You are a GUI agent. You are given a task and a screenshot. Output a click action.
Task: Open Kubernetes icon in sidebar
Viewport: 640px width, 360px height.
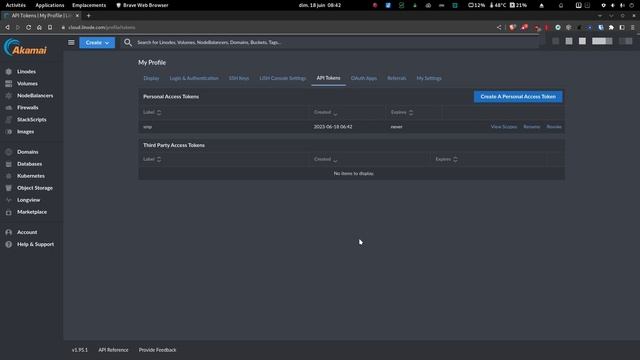click(9, 176)
